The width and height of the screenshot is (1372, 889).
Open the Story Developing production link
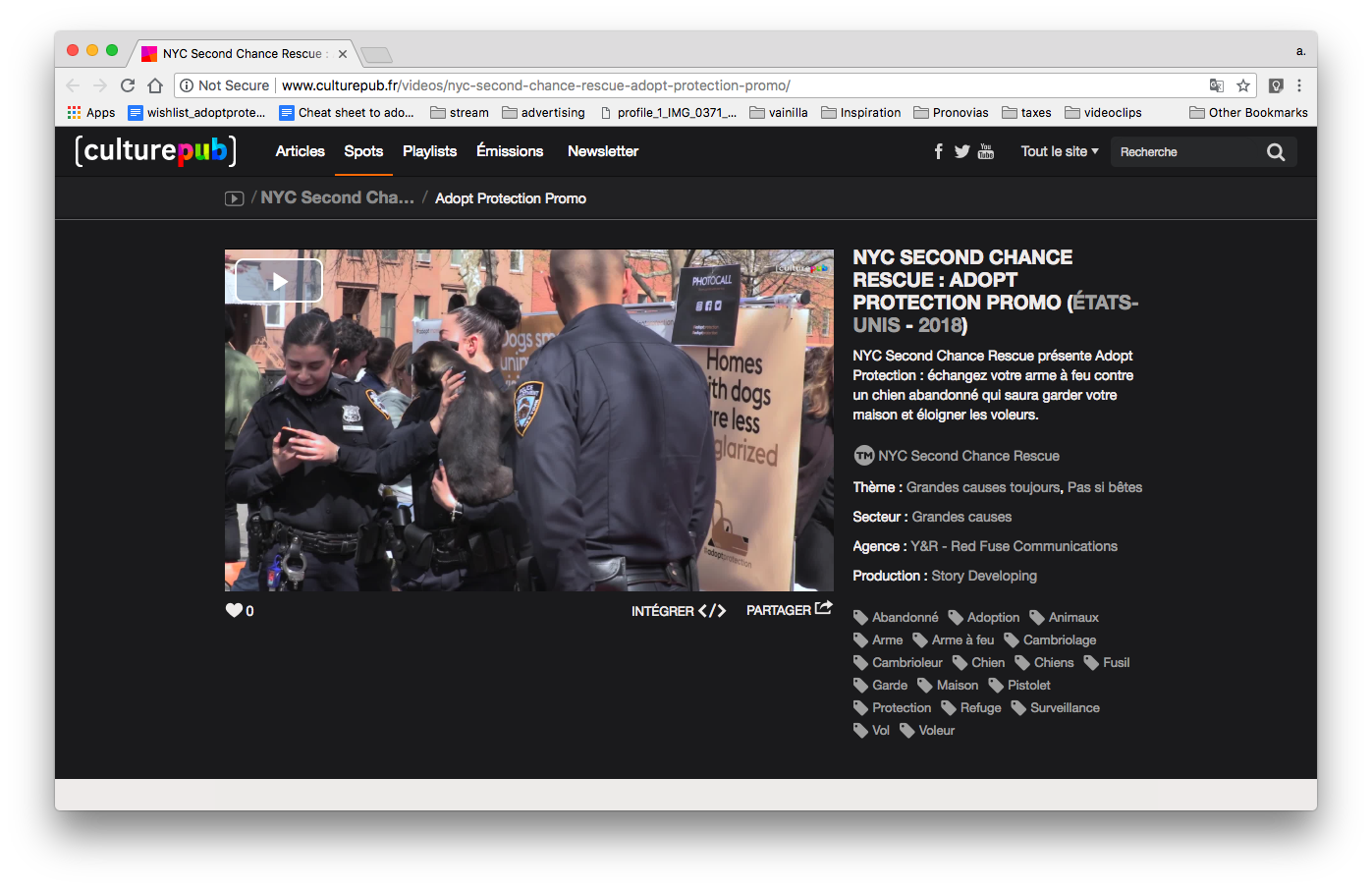(x=984, y=576)
